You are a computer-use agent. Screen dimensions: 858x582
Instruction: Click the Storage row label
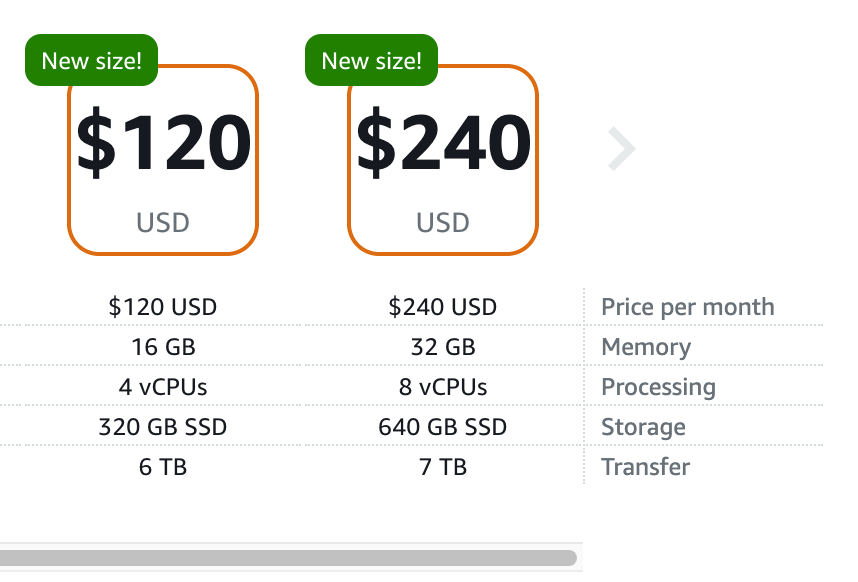click(643, 427)
